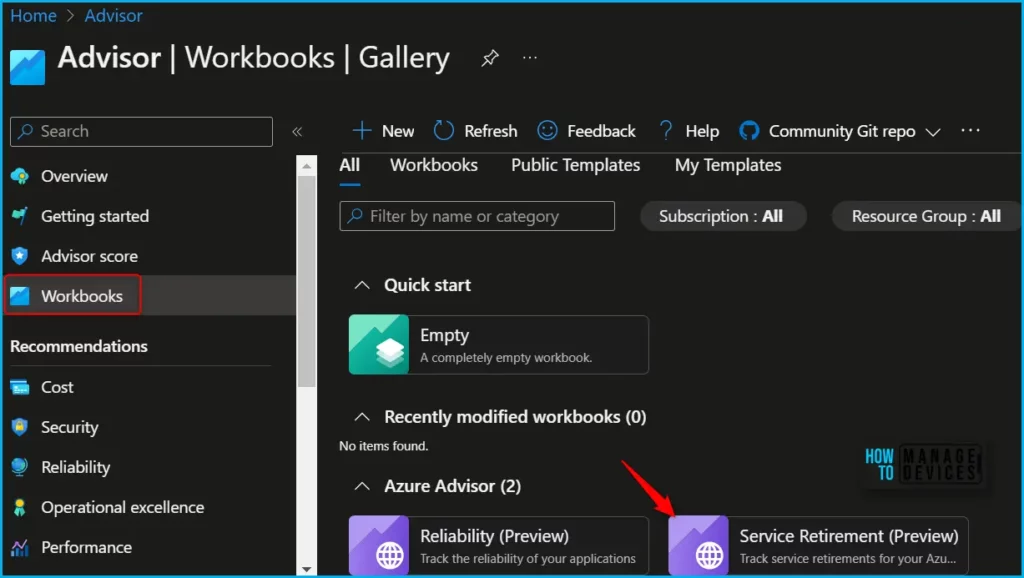Click the Overview cloud icon in sidebar
The height and width of the screenshot is (578, 1024).
20,176
